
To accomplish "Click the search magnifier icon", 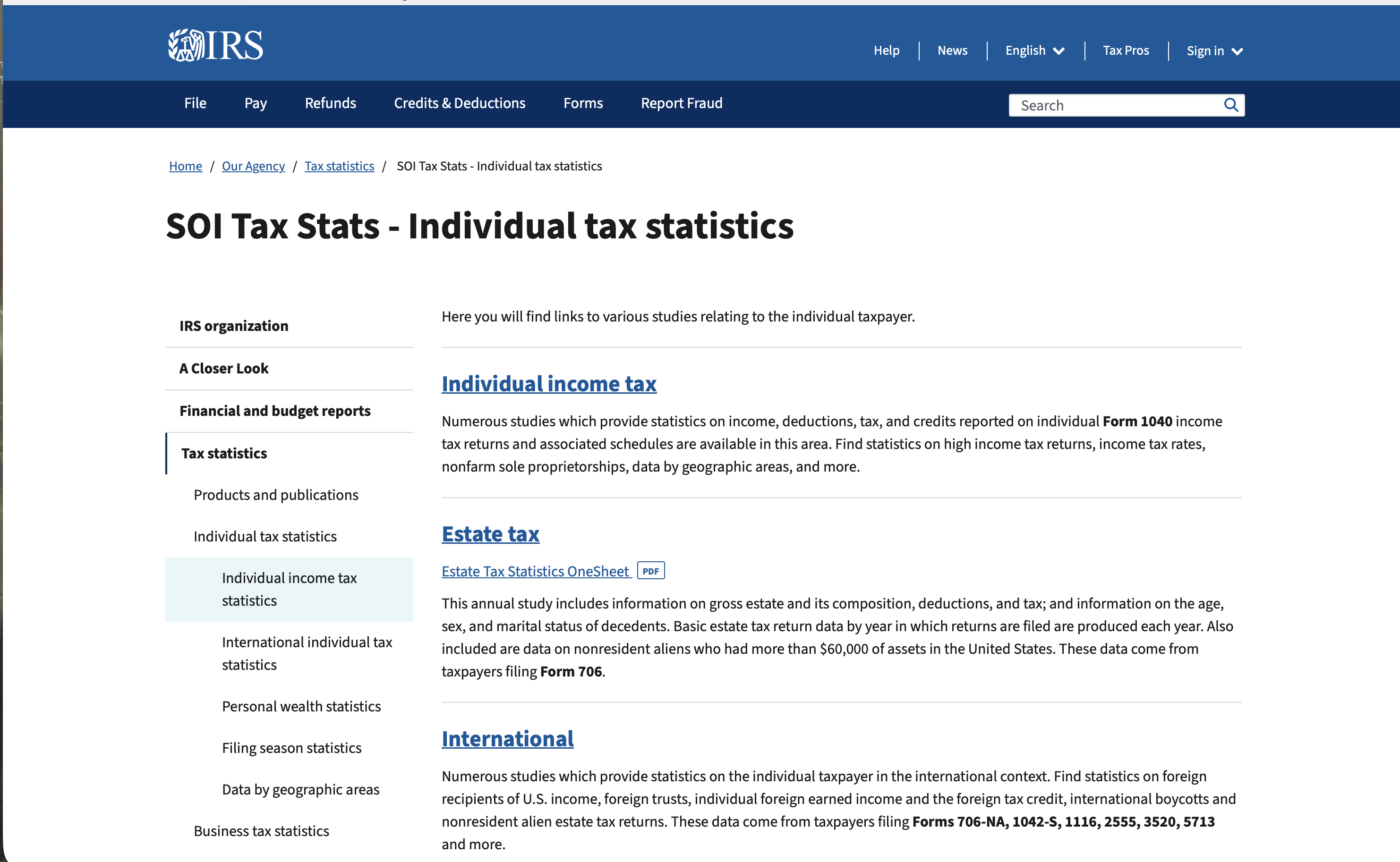I will tap(1230, 105).
